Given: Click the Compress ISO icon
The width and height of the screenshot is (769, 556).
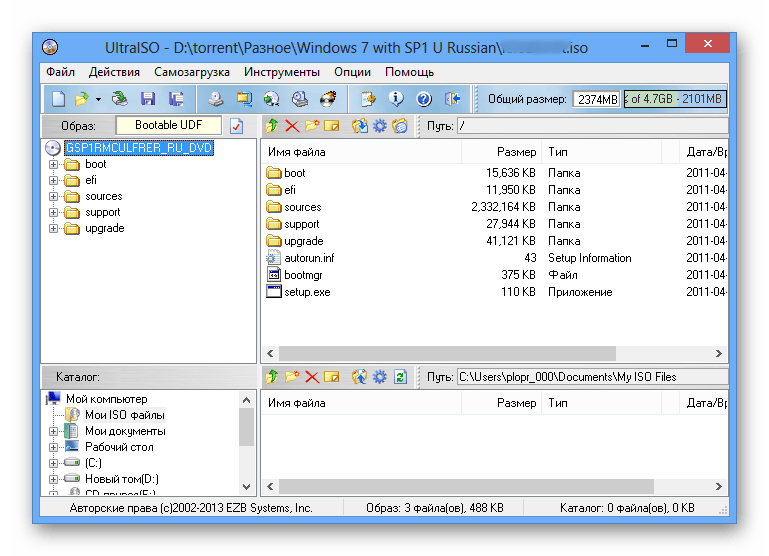Looking at the screenshot, I should coord(244,99).
